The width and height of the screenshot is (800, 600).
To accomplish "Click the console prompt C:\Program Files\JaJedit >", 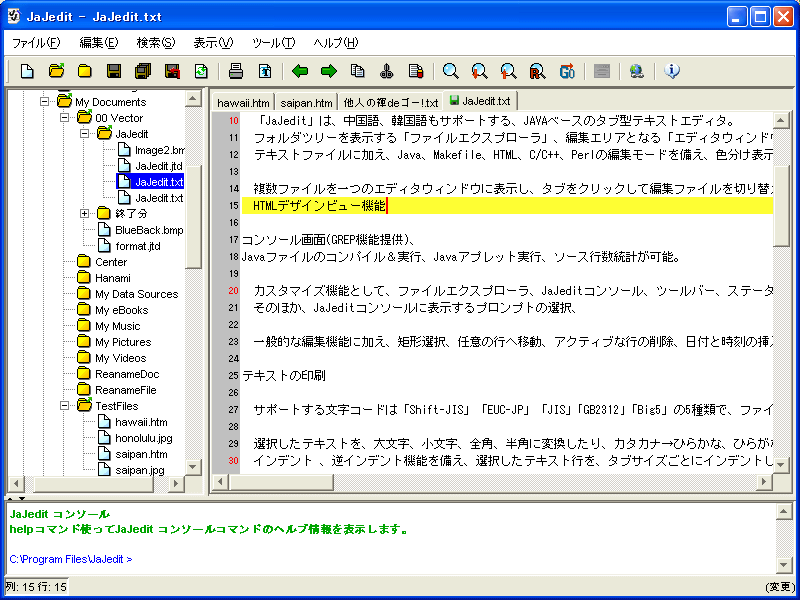I will [71, 559].
